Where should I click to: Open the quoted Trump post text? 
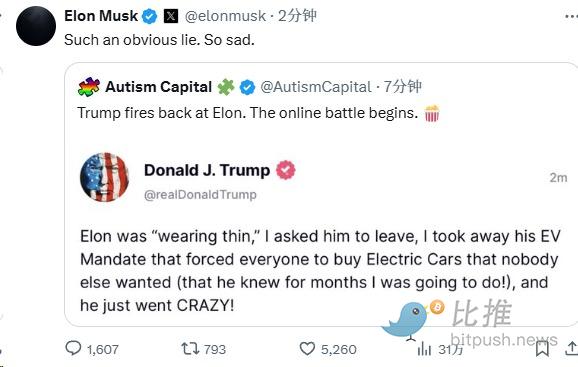[320, 271]
